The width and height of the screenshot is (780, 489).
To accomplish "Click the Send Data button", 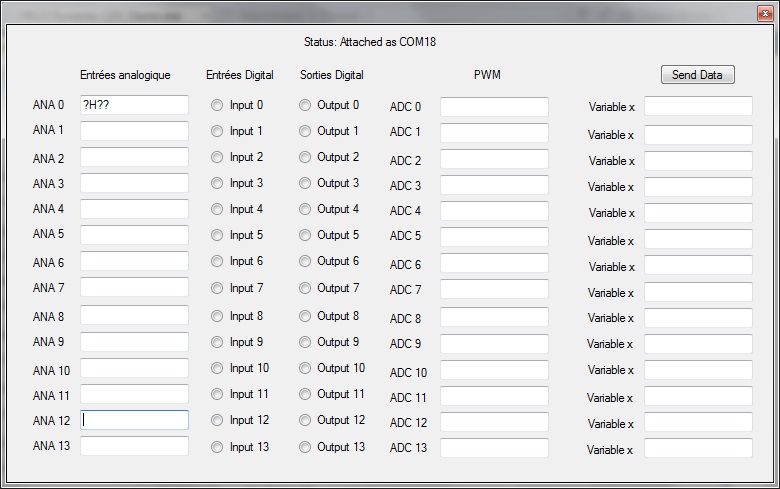I will coord(697,75).
